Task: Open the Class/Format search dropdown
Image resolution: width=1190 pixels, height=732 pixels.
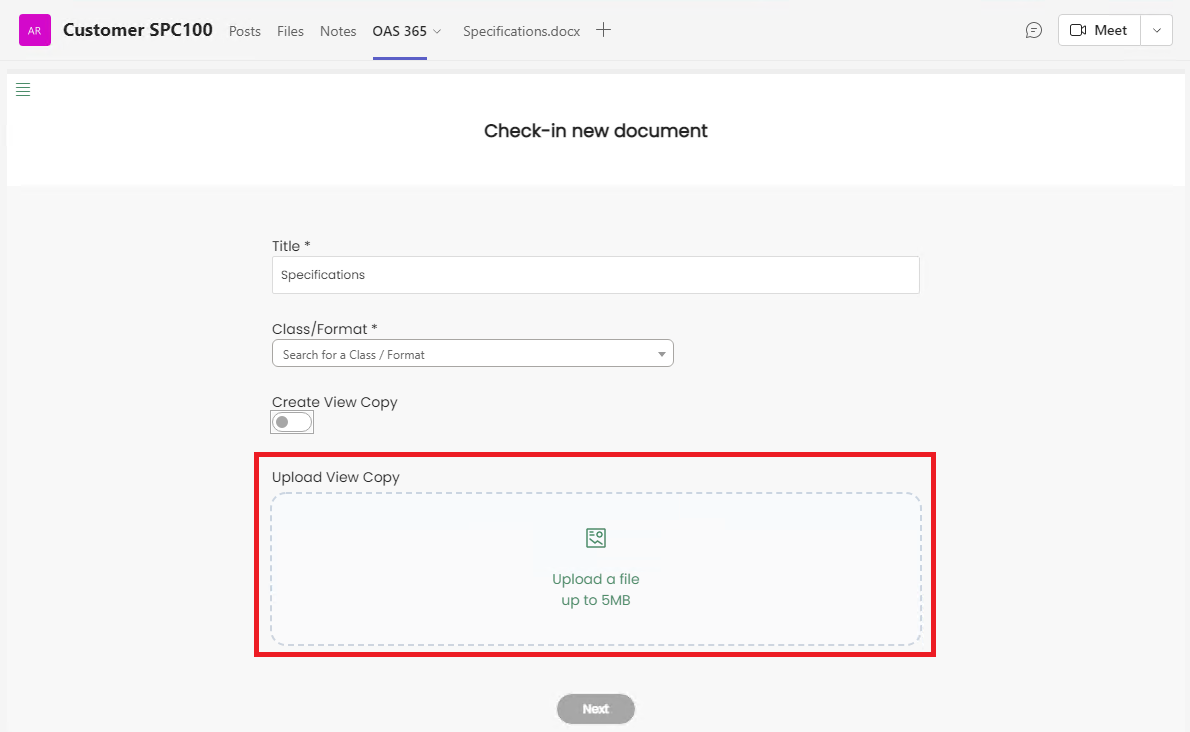Action: 472,354
